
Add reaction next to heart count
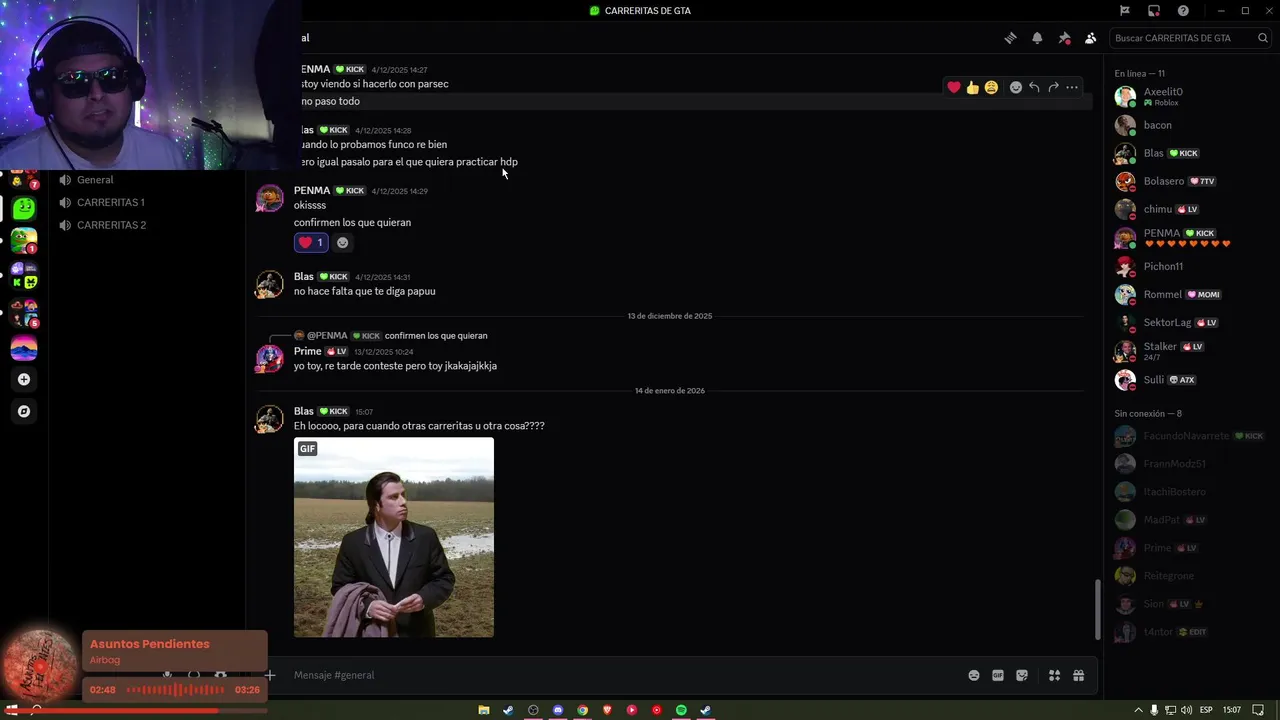point(343,242)
